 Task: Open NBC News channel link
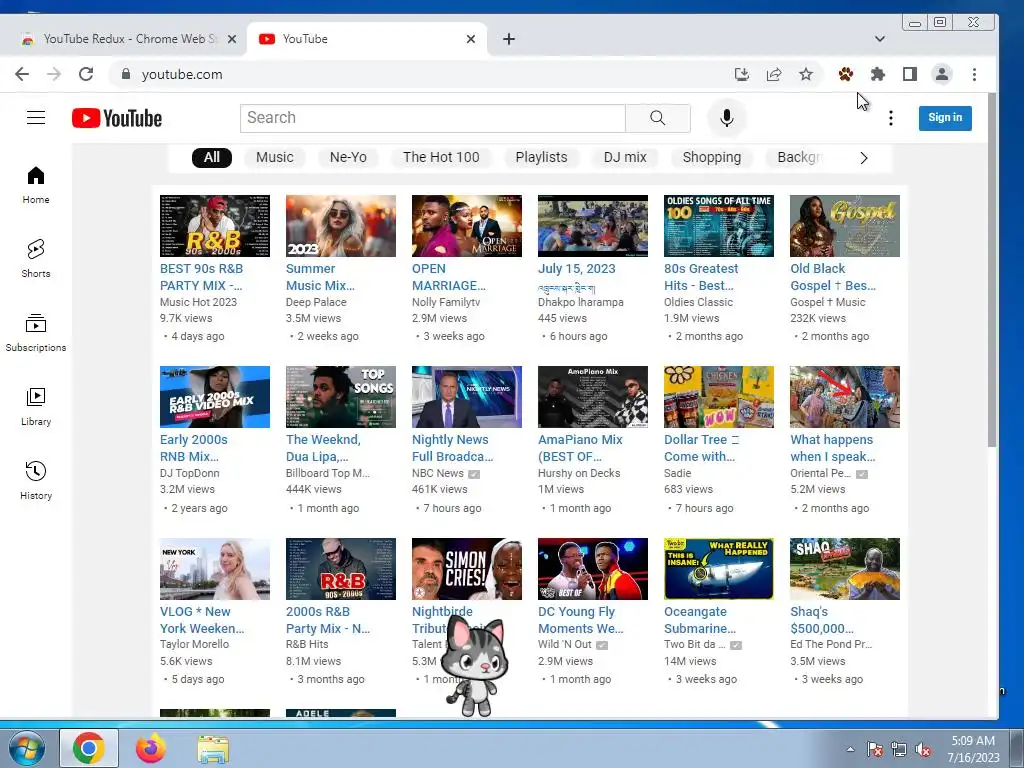pyautogui.click(x=438, y=473)
